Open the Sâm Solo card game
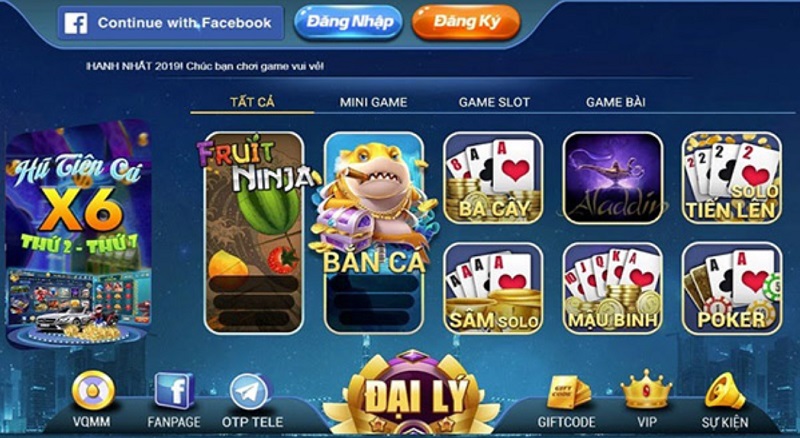Viewport: 800px width, 438px height. 493,288
